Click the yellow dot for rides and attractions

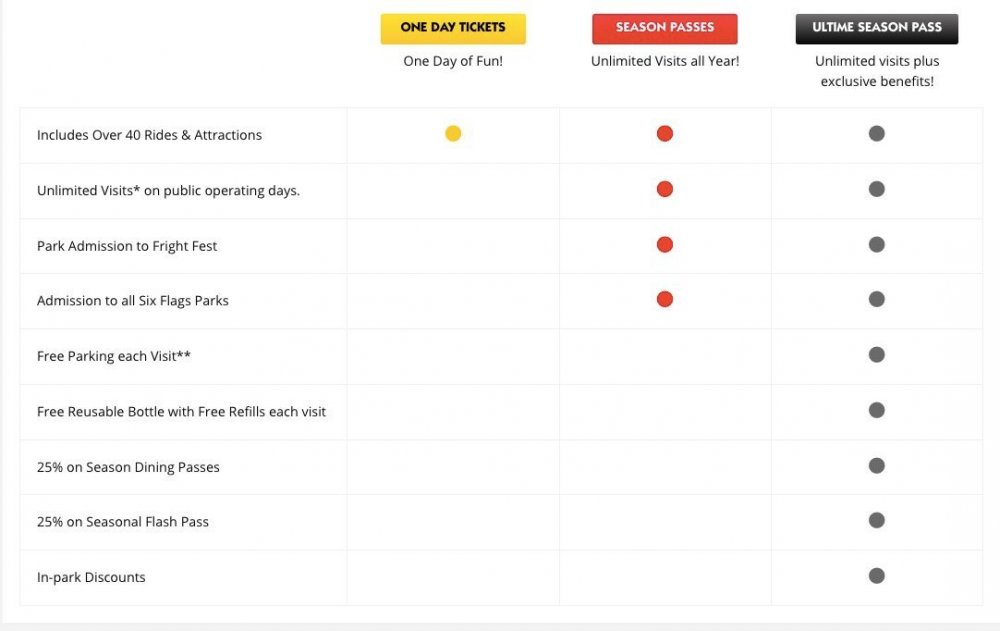[x=452, y=132]
